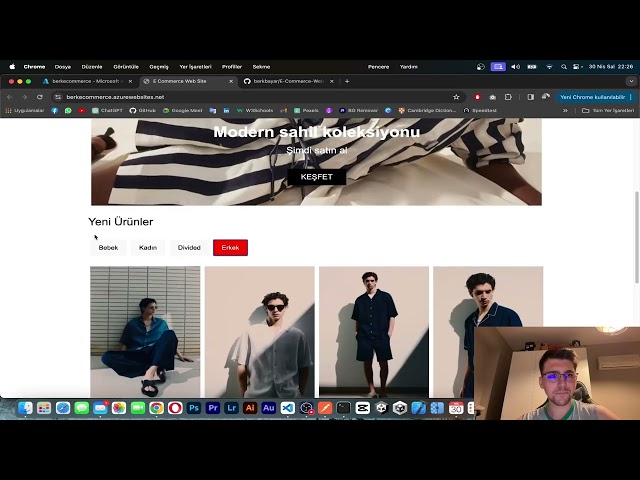Open W3Schools bookmark
Viewport: 640px width, 480px height.
(255, 110)
